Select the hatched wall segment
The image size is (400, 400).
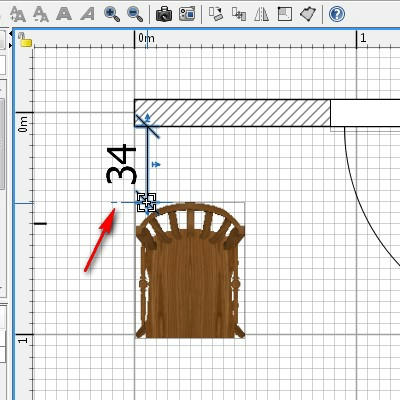tap(232, 113)
